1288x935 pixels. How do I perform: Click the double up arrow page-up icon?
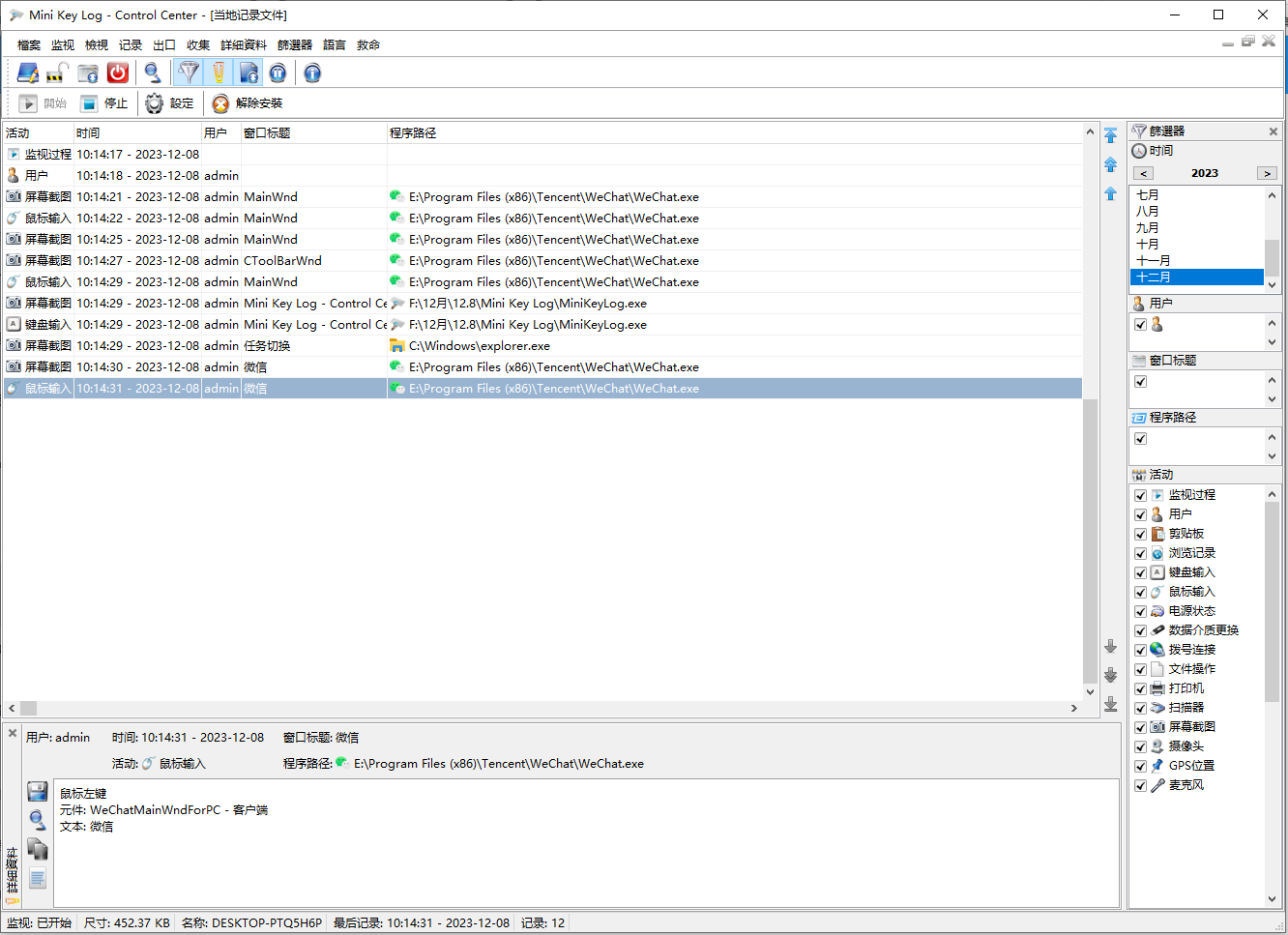(x=1110, y=164)
